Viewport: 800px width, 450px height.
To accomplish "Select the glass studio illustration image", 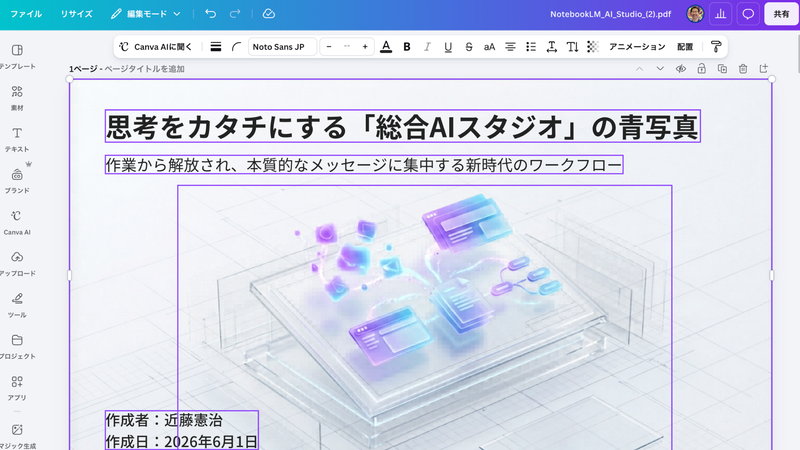I will tap(424, 317).
